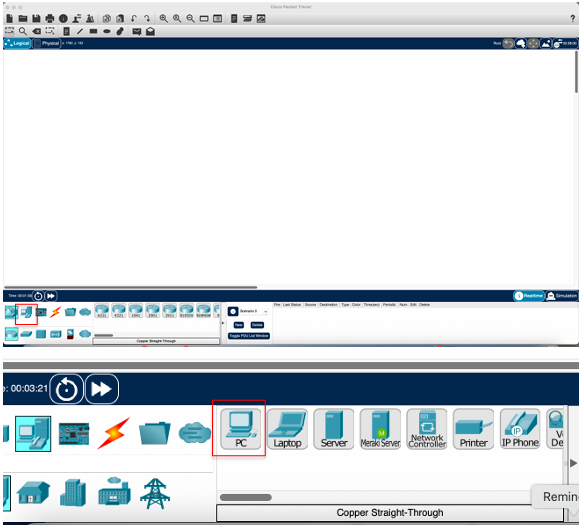The image size is (584, 528).
Task: Copy selection with the copy icon
Action: [107, 18]
